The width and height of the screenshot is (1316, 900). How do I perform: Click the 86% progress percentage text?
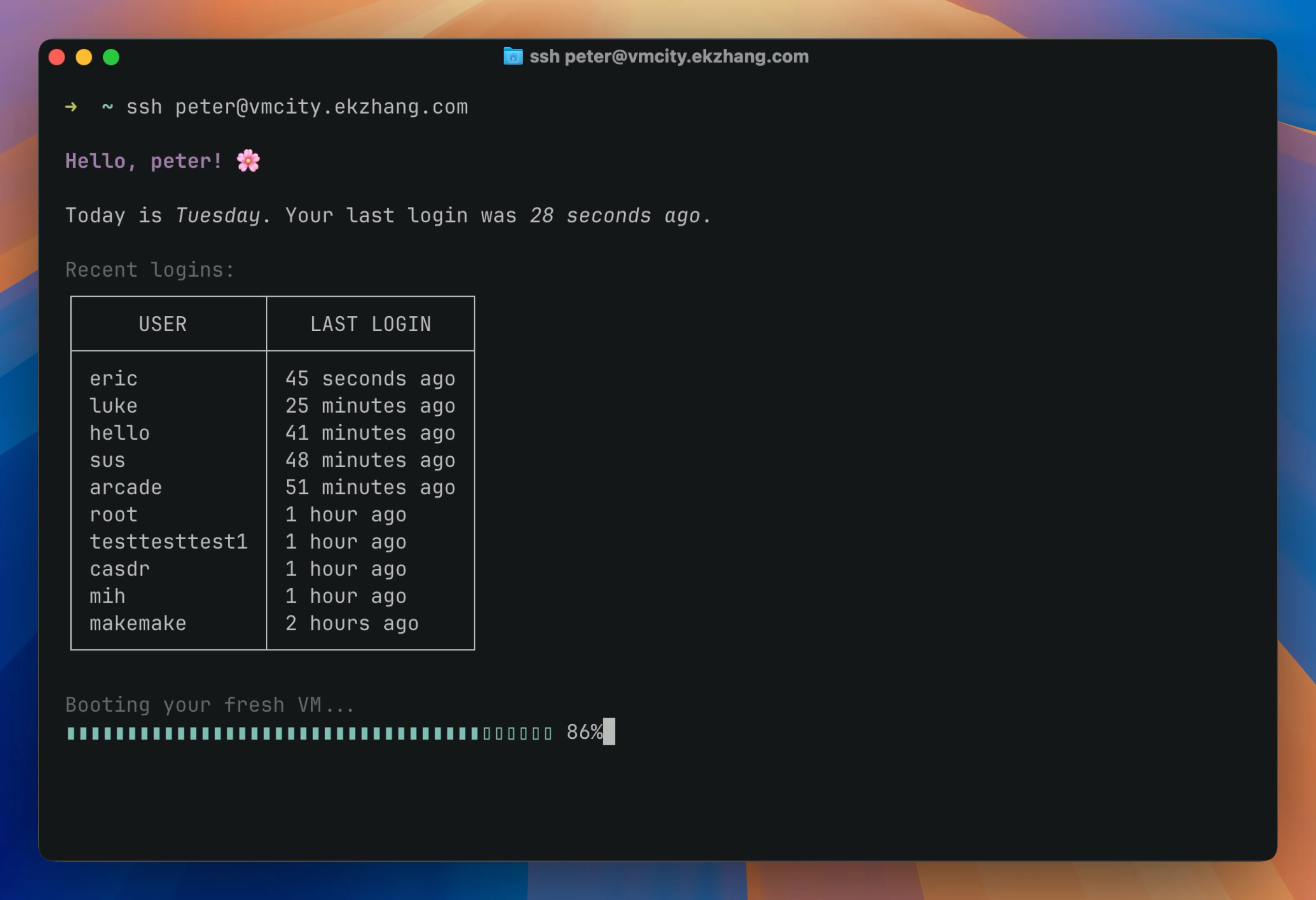pos(584,732)
